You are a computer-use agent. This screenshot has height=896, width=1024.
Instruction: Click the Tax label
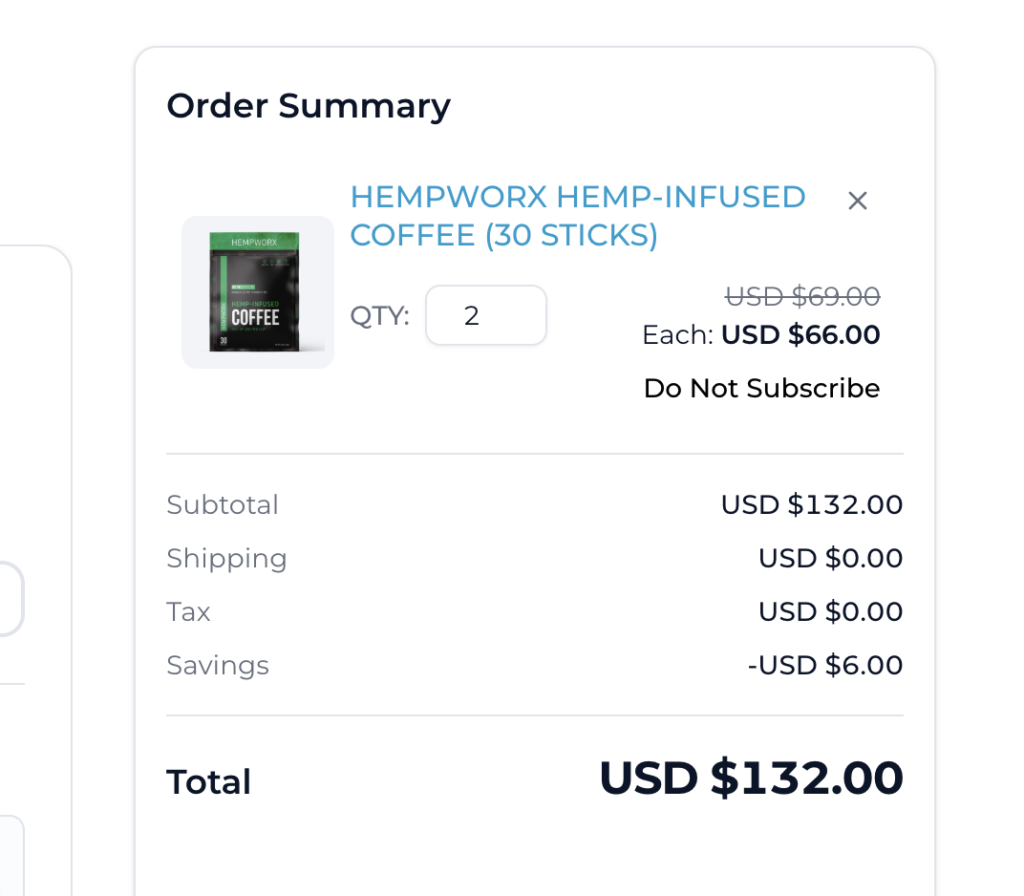(188, 612)
